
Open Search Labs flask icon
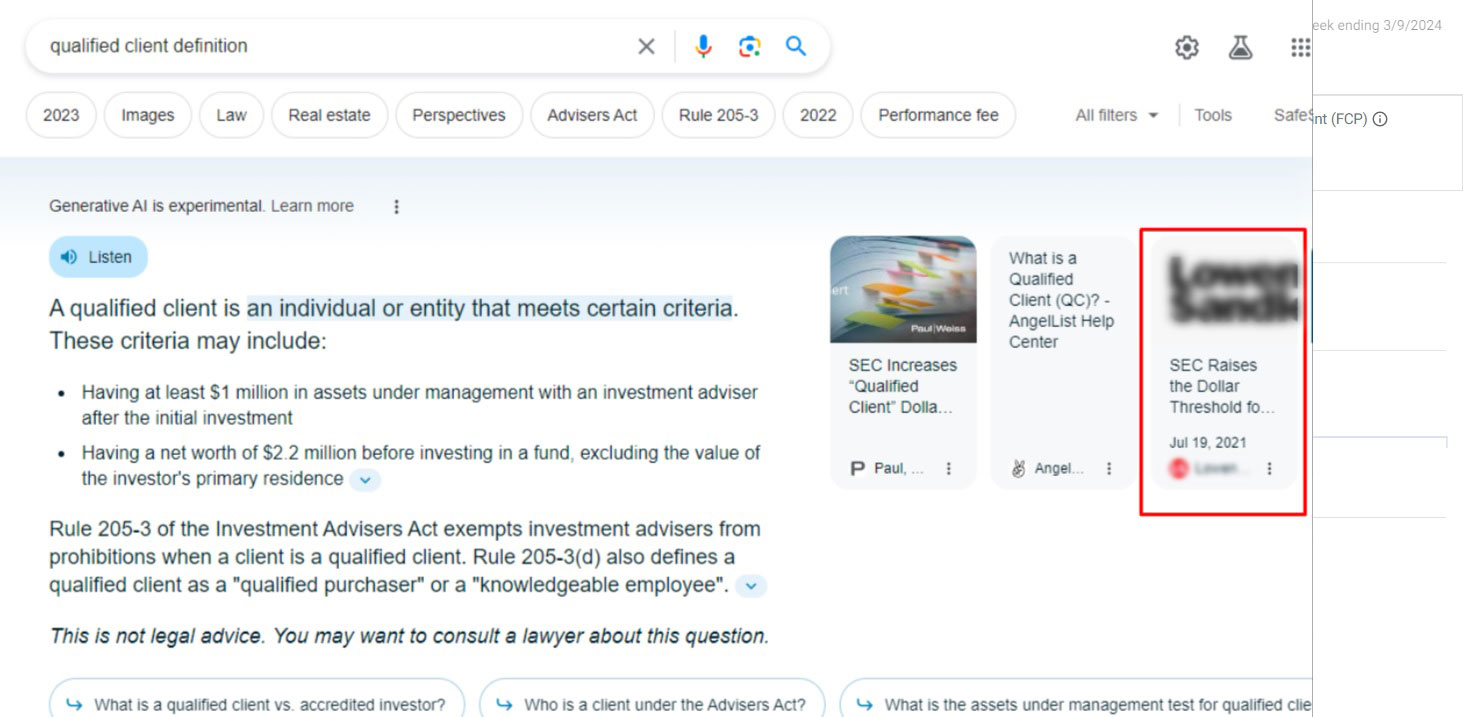pyautogui.click(x=1240, y=46)
